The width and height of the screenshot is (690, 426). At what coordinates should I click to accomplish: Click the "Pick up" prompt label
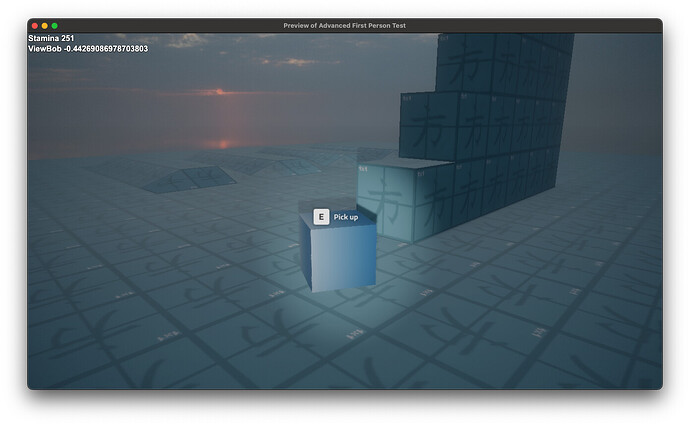click(x=345, y=217)
